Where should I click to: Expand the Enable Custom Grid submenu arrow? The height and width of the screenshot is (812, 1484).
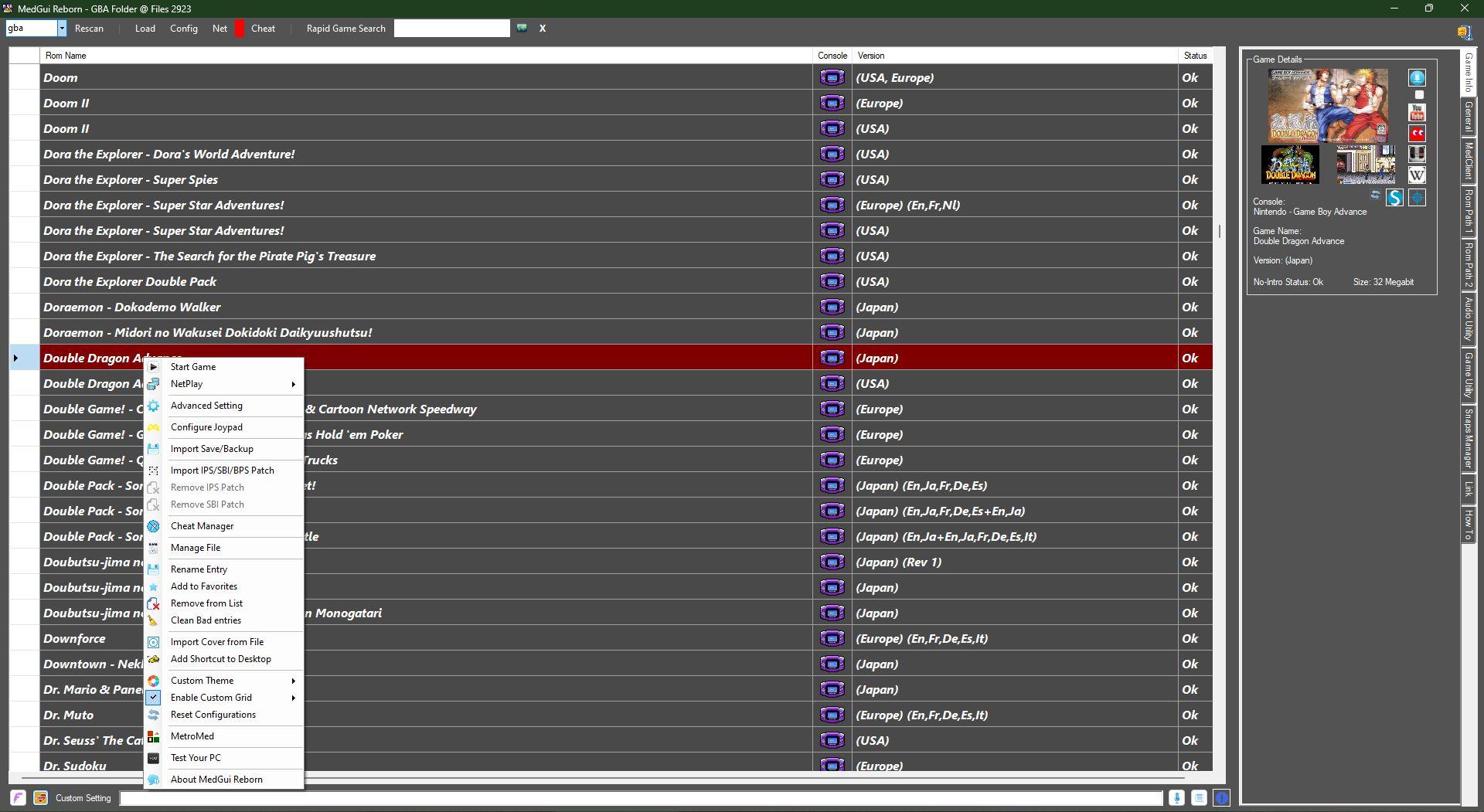294,698
